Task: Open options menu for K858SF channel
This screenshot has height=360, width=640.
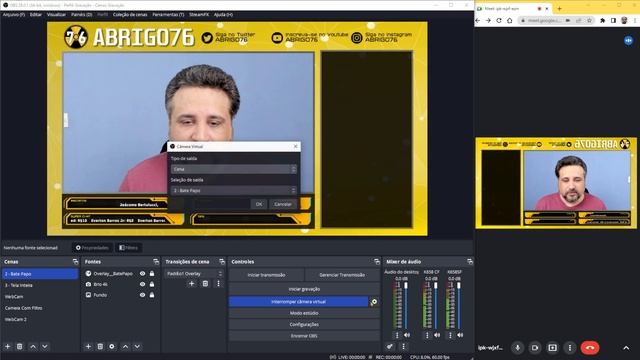Action: [x=451, y=335]
